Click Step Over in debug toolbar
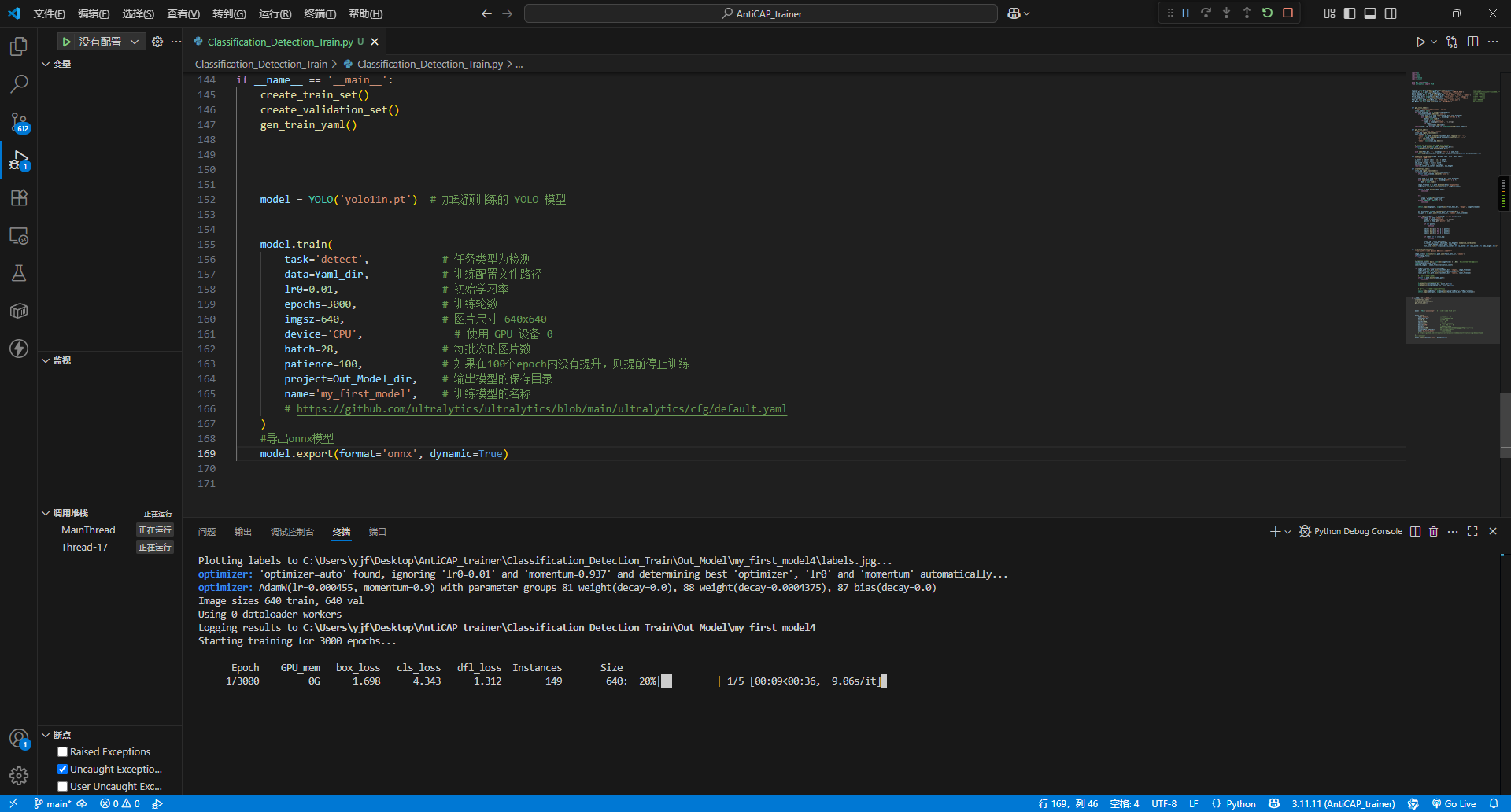The width and height of the screenshot is (1511, 812). [1206, 13]
